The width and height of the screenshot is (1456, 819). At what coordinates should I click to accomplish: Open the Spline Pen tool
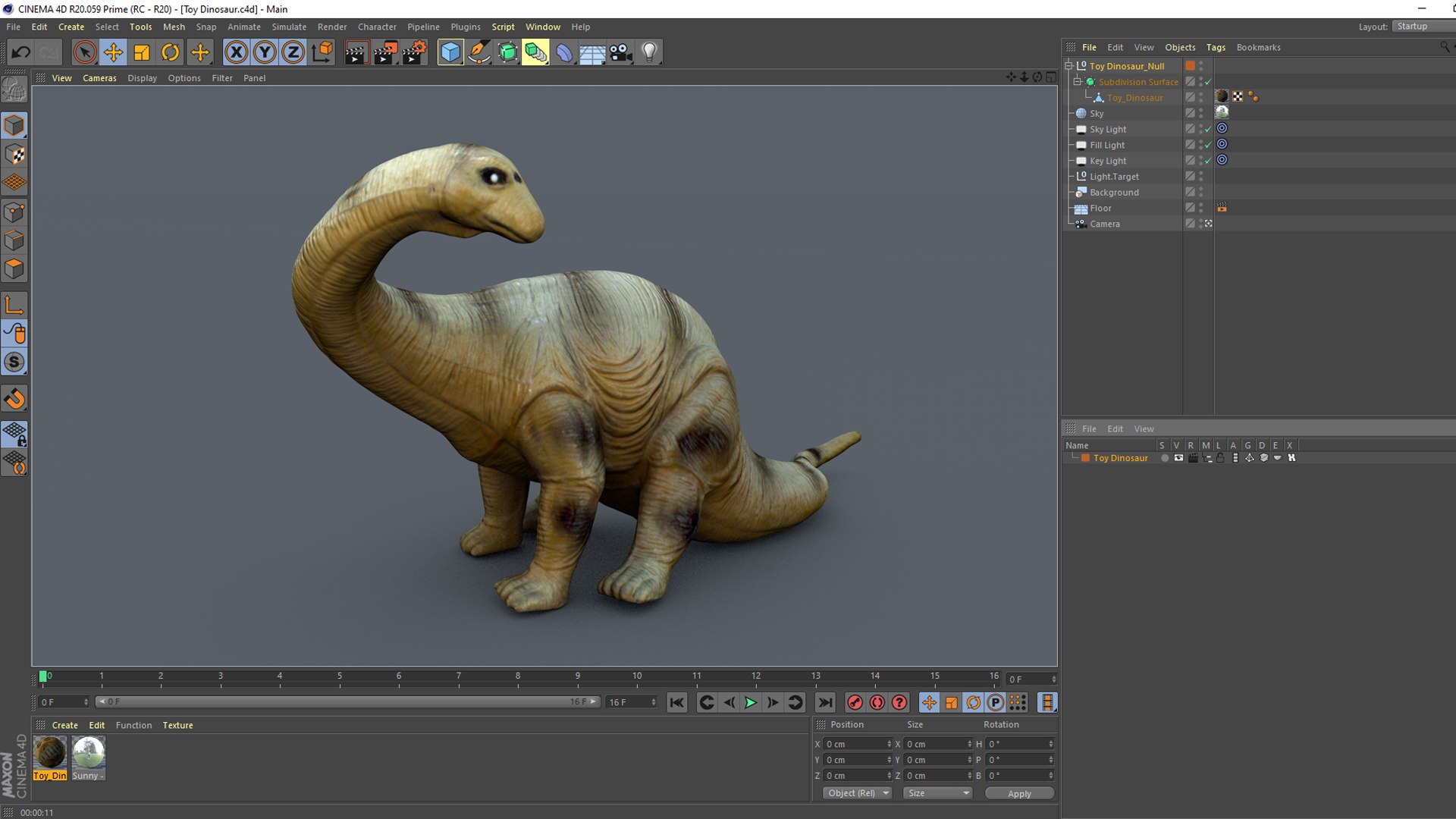[479, 52]
